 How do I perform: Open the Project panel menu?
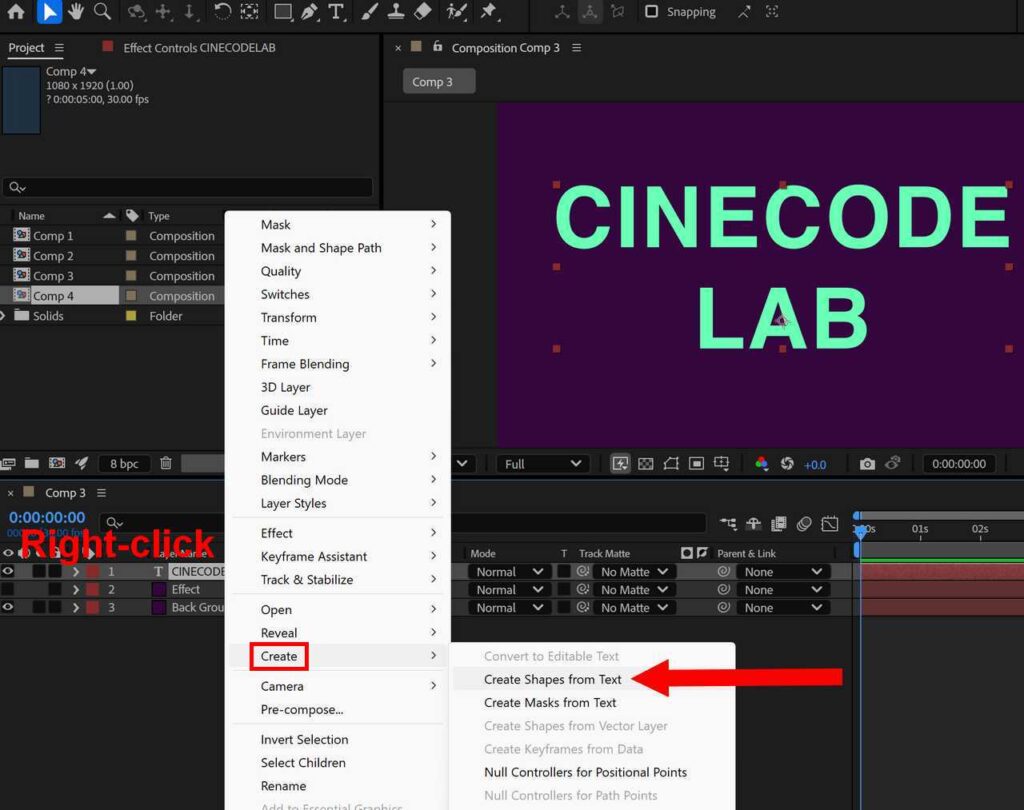[x=59, y=48]
